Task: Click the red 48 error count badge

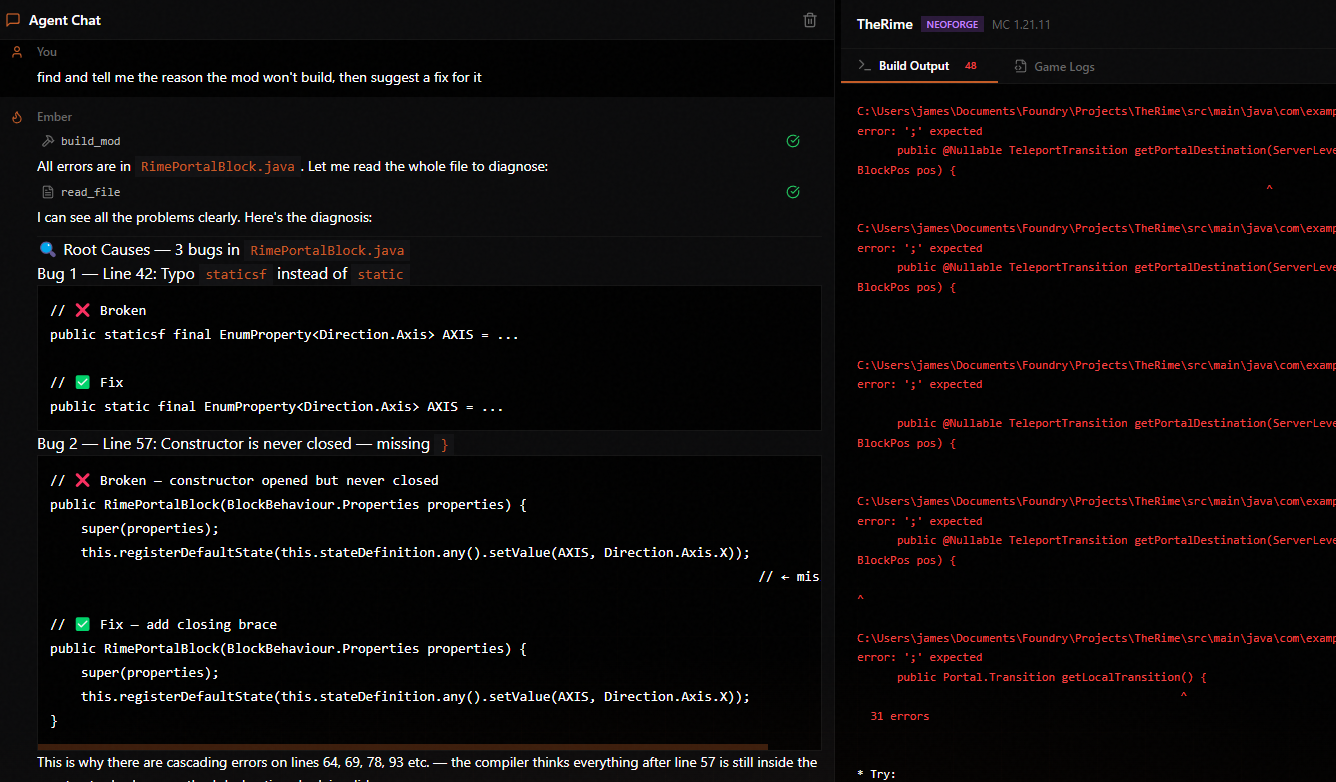Action: click(x=969, y=64)
